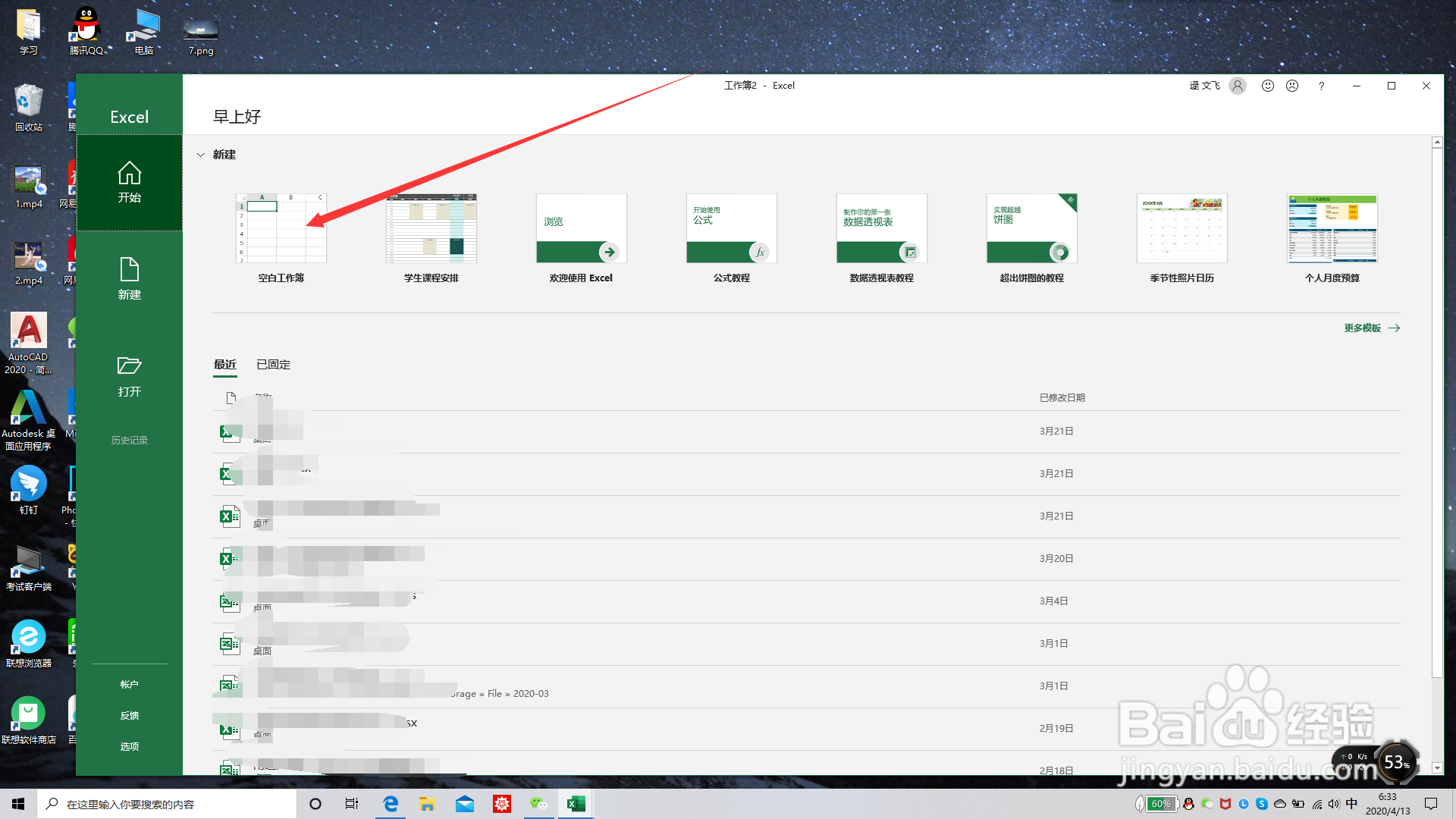The image size is (1456, 819).
Task: Open 选项 in the sidebar
Action: (129, 746)
